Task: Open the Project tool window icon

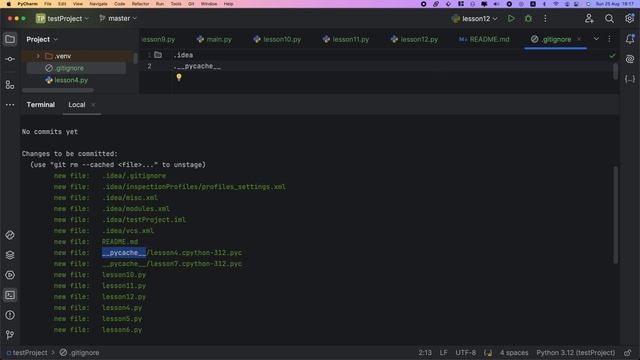Action: (x=10, y=39)
